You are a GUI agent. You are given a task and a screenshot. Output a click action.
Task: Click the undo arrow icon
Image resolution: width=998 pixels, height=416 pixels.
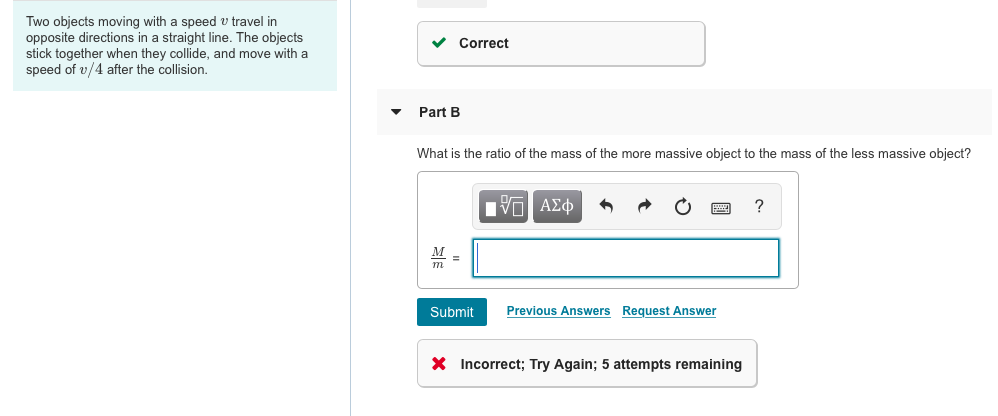point(606,206)
